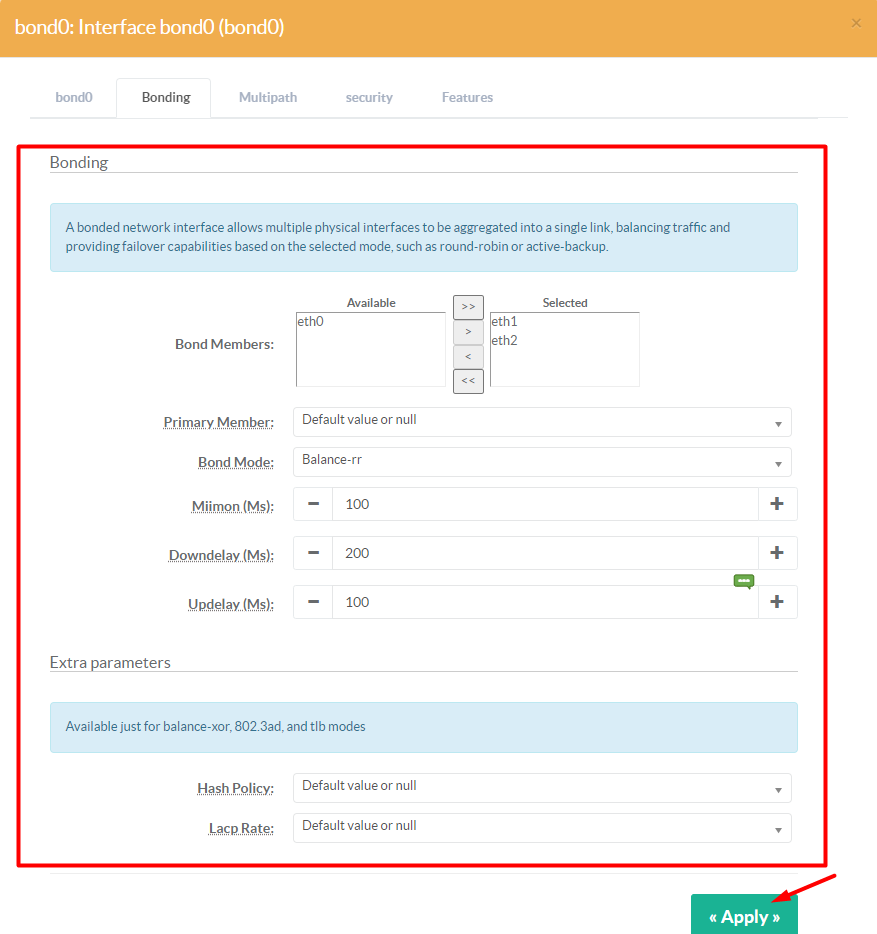Screen dimensions: 877x934
Task: Remove a selected member with the < arrow
Action: (468, 356)
